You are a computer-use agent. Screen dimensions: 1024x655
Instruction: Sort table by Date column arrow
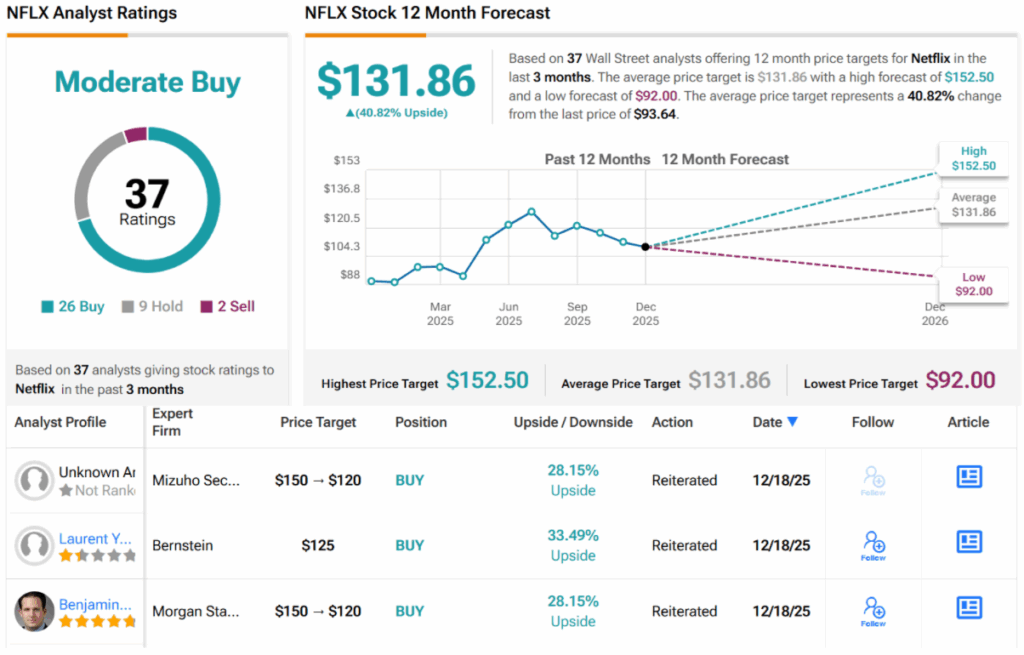tap(793, 422)
